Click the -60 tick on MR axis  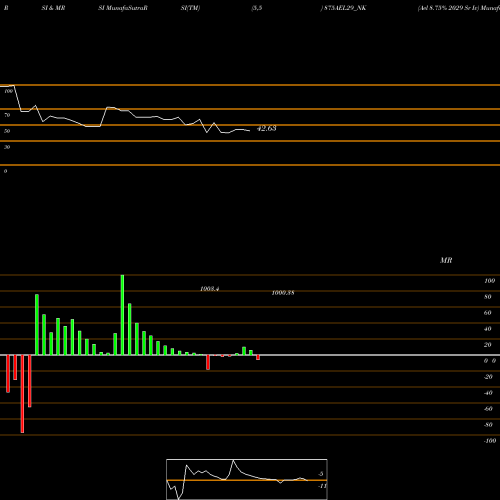point(488,409)
